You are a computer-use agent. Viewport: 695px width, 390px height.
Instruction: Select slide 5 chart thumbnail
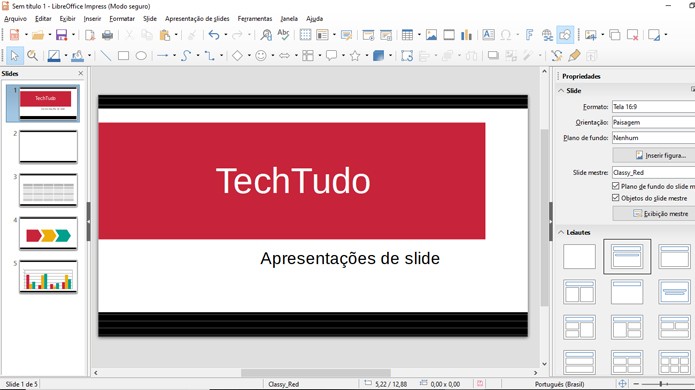pyautogui.click(x=48, y=277)
